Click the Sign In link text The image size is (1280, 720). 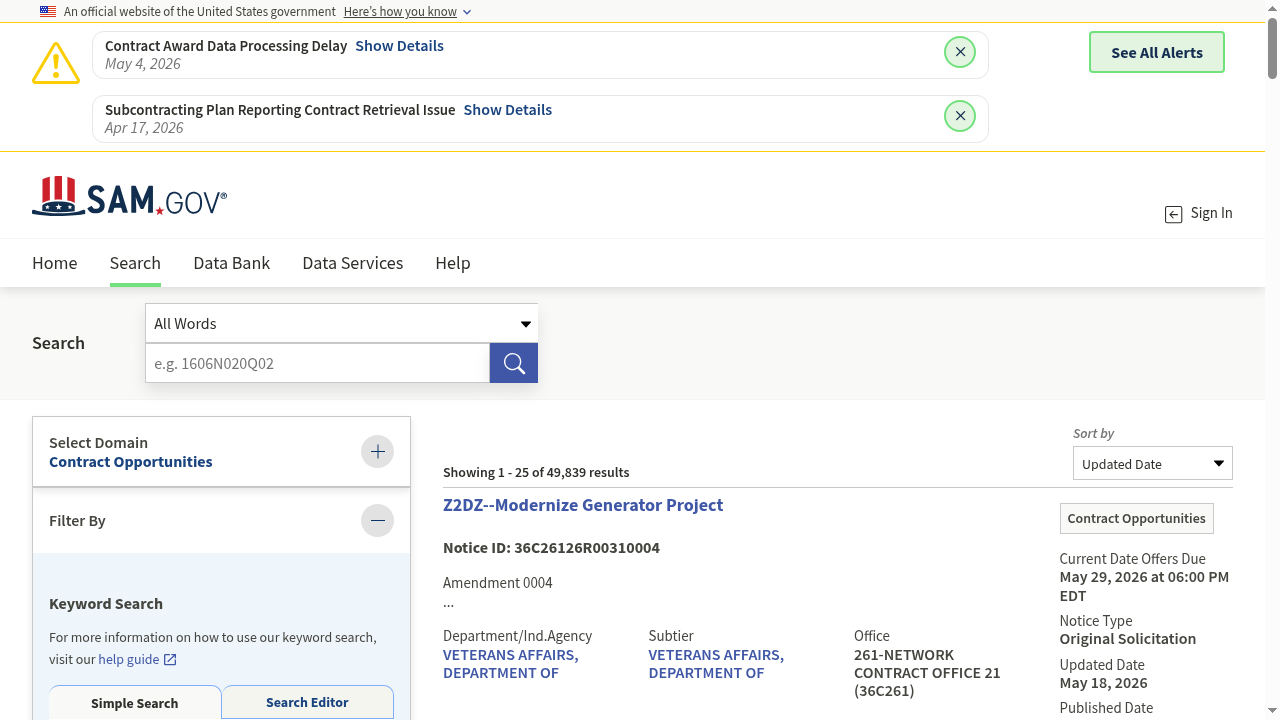pos(1211,213)
